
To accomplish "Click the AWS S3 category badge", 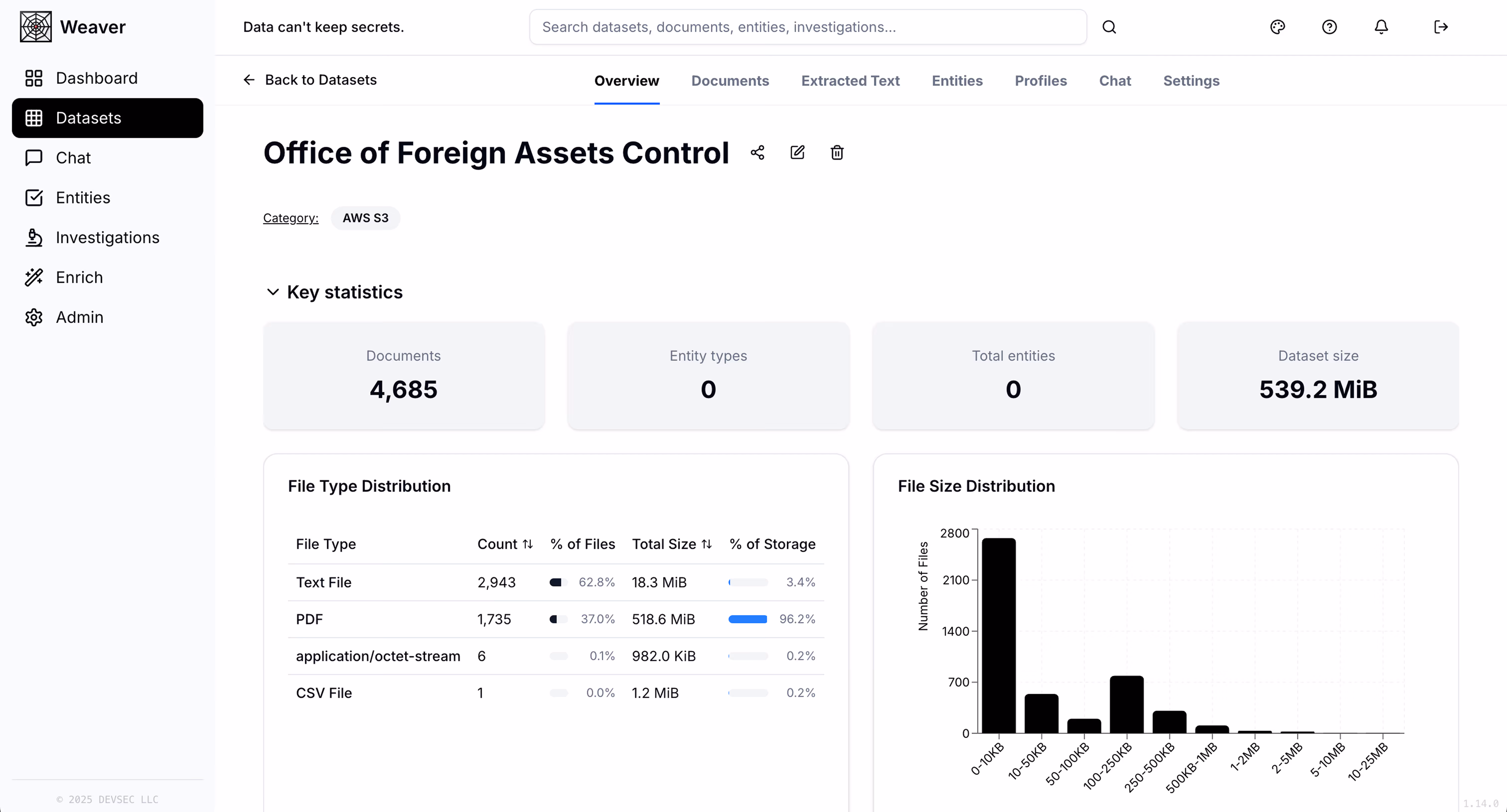I will (365, 218).
